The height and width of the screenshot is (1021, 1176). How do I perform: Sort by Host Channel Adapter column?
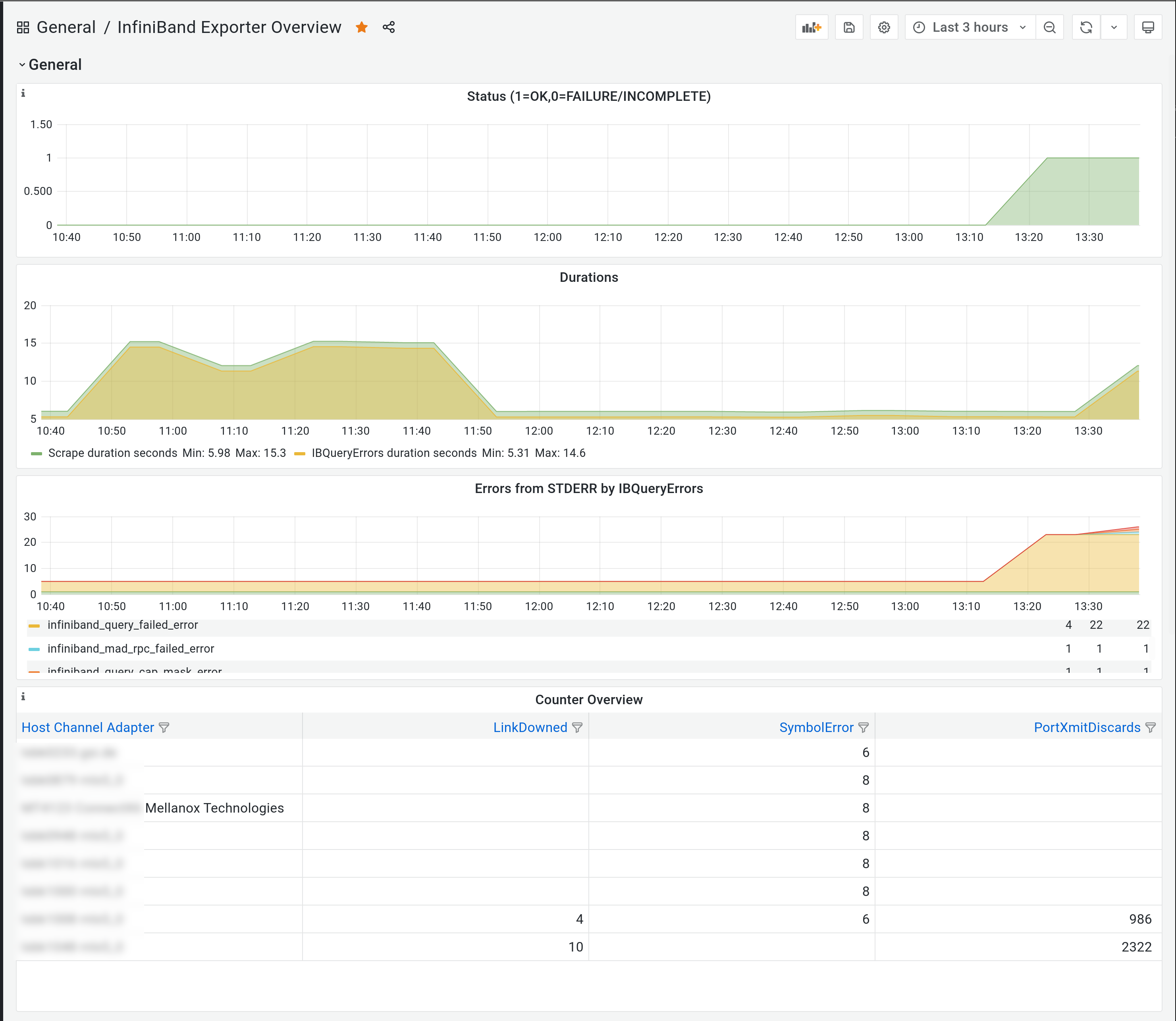pyautogui.click(x=88, y=728)
